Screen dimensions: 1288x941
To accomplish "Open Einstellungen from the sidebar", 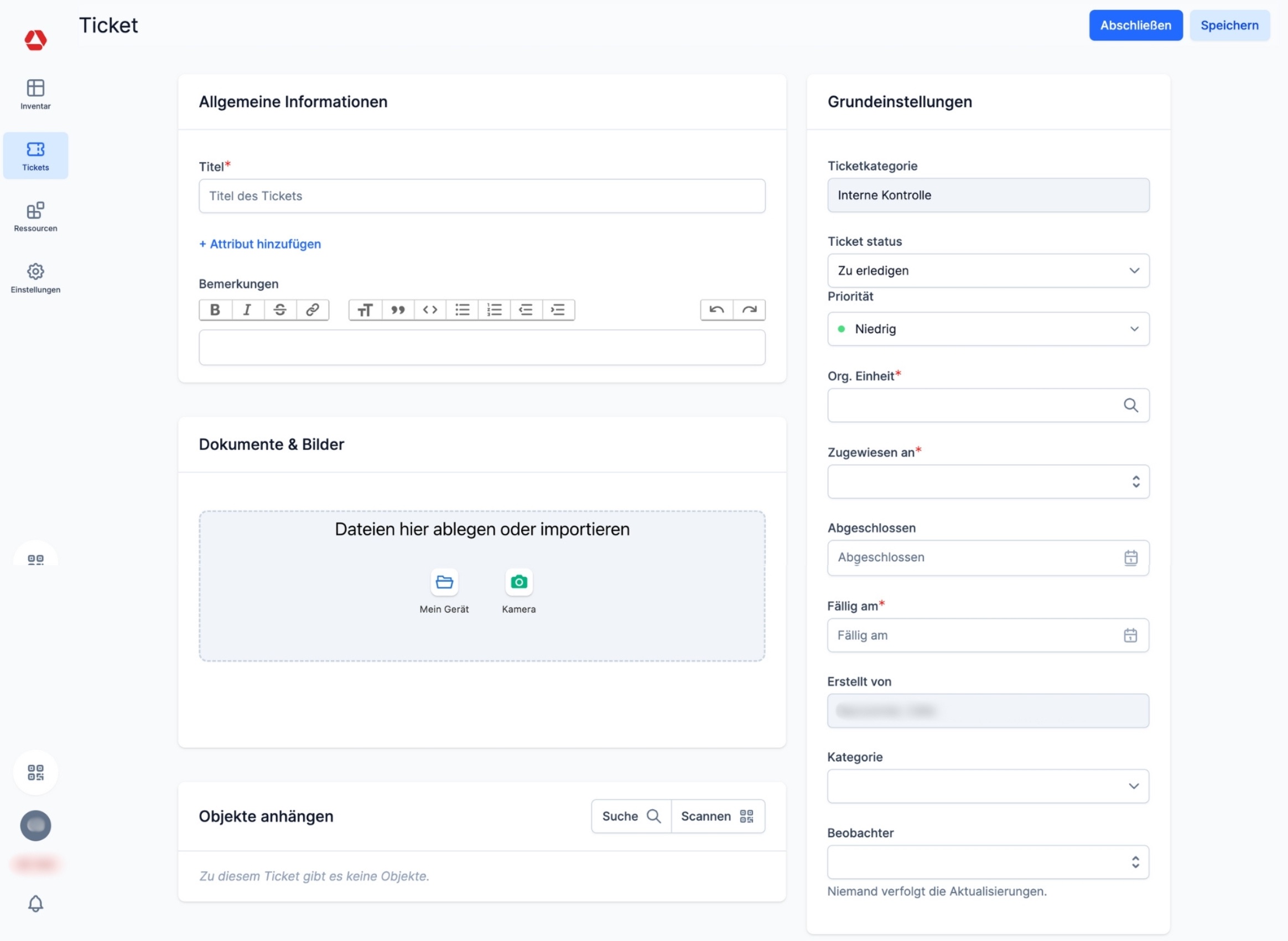I will pos(35,278).
